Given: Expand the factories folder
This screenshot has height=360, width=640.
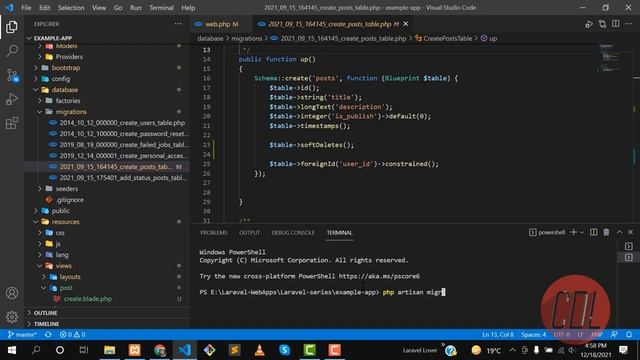Looking at the screenshot, I should pyautogui.click(x=40, y=101).
